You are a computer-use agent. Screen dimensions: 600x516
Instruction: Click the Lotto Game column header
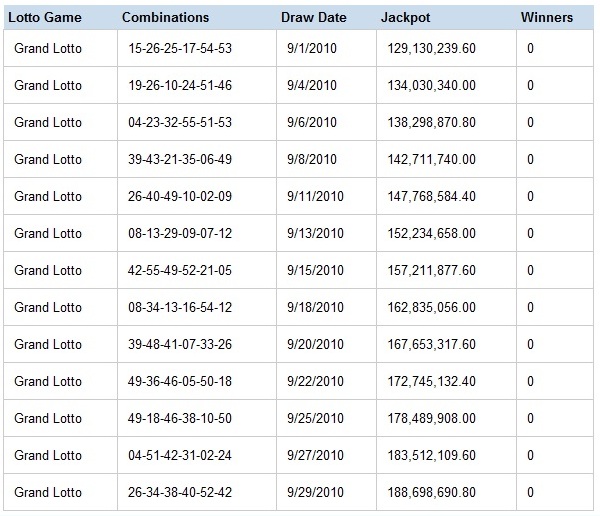45,17
